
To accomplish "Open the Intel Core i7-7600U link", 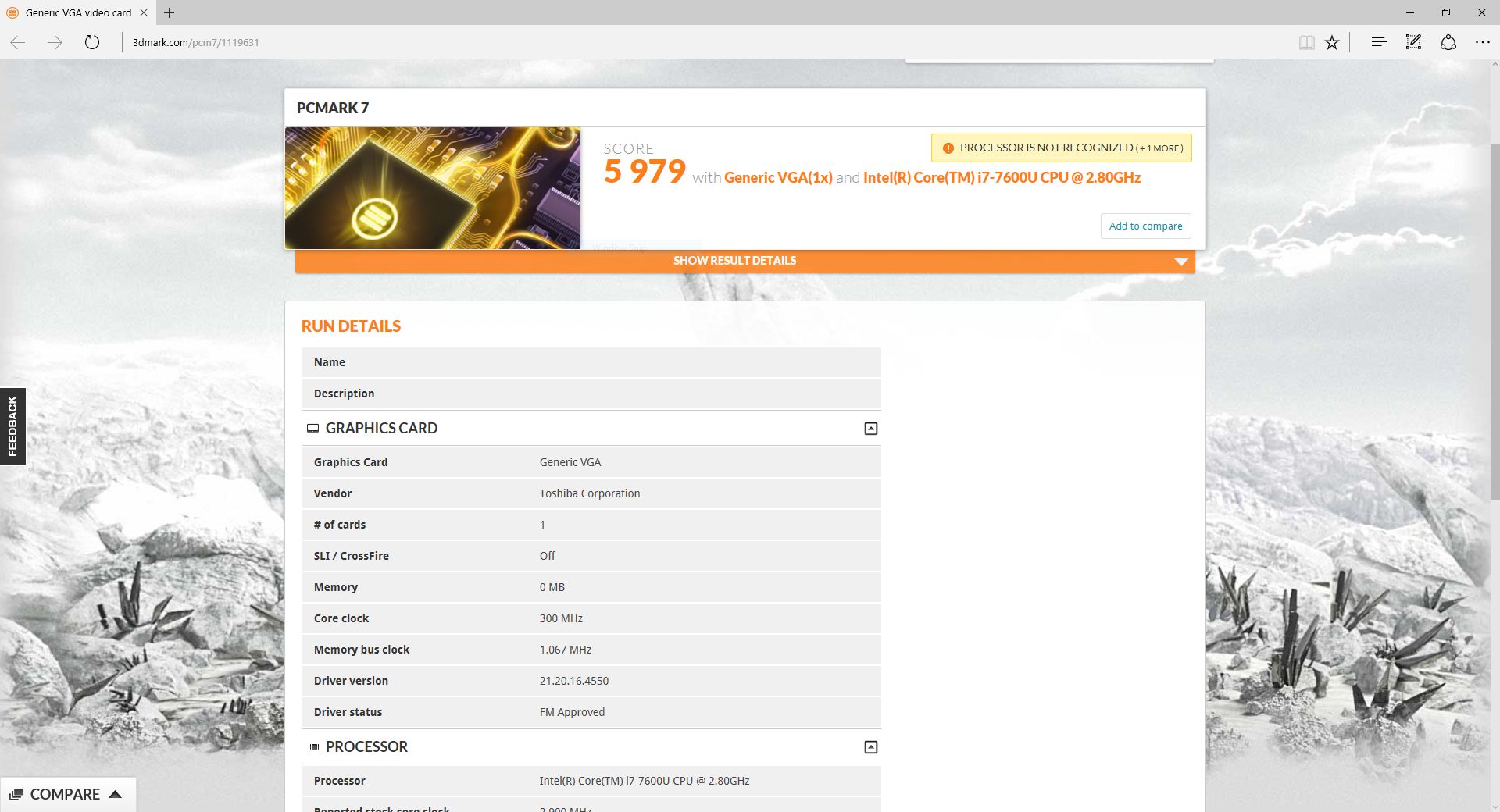I will pos(1002,178).
